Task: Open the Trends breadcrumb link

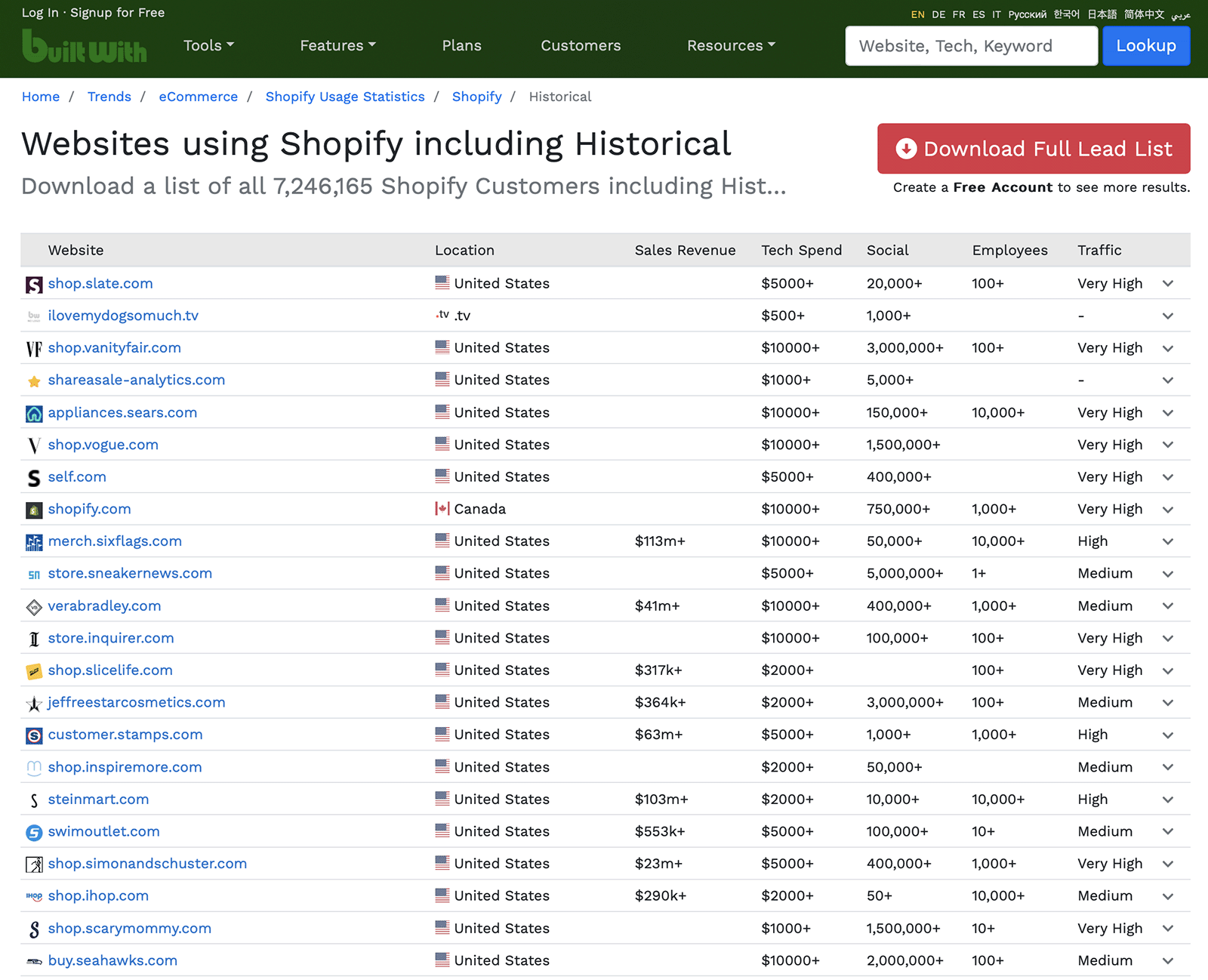Action: pyautogui.click(x=109, y=97)
